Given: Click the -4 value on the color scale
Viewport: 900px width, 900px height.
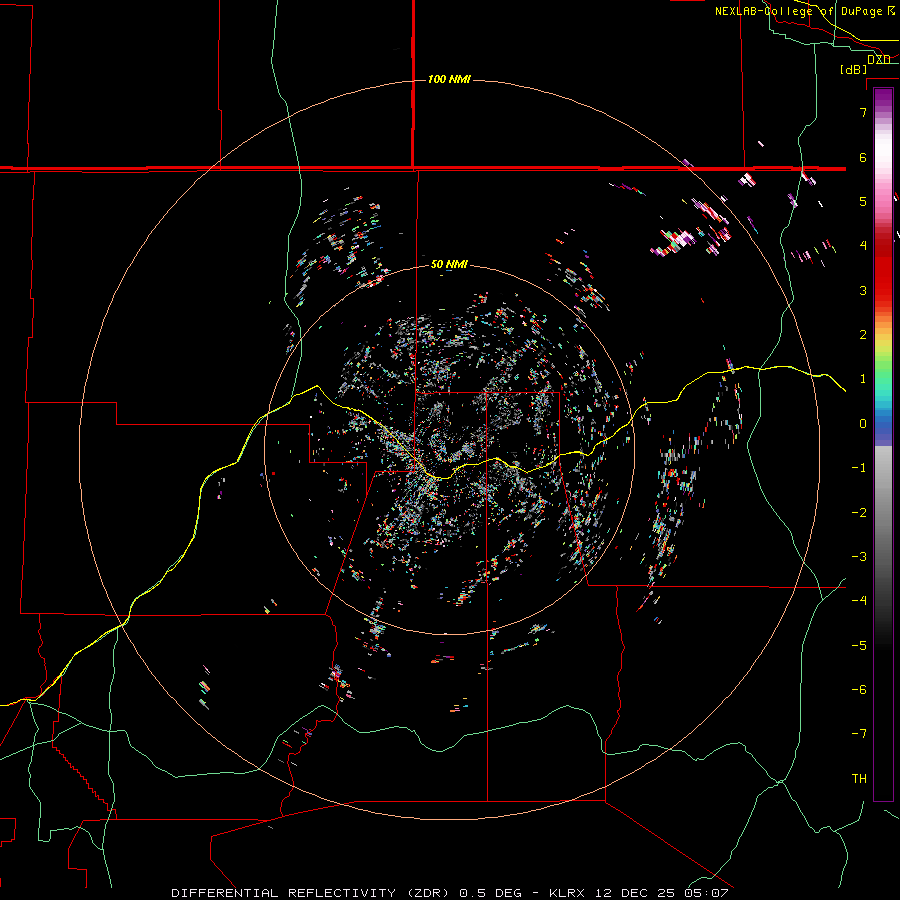Looking at the screenshot, I should 859,601.
